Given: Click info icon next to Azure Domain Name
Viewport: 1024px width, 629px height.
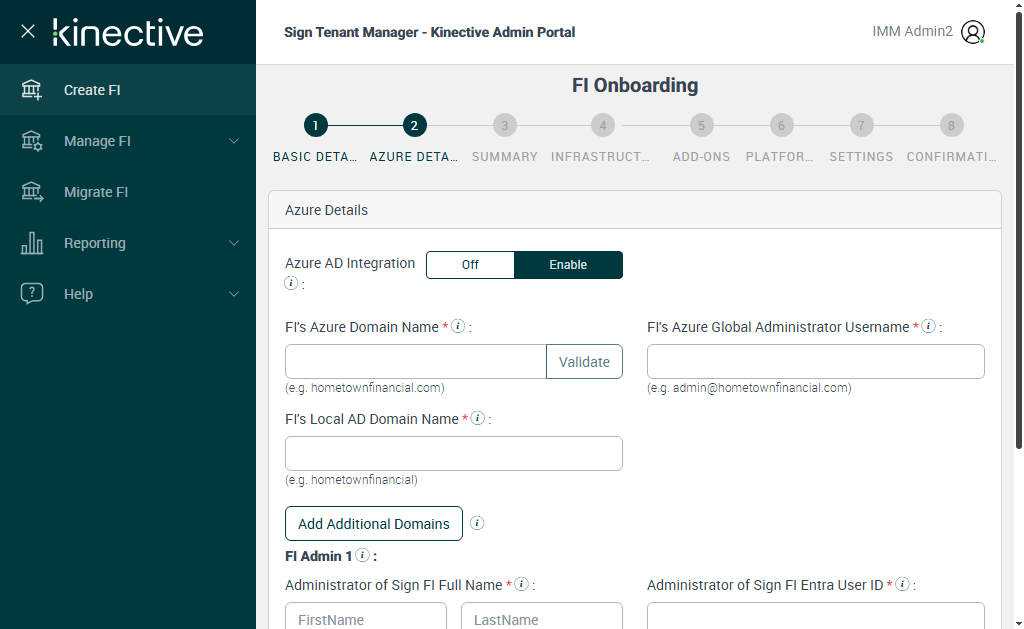Looking at the screenshot, I should pos(458,326).
